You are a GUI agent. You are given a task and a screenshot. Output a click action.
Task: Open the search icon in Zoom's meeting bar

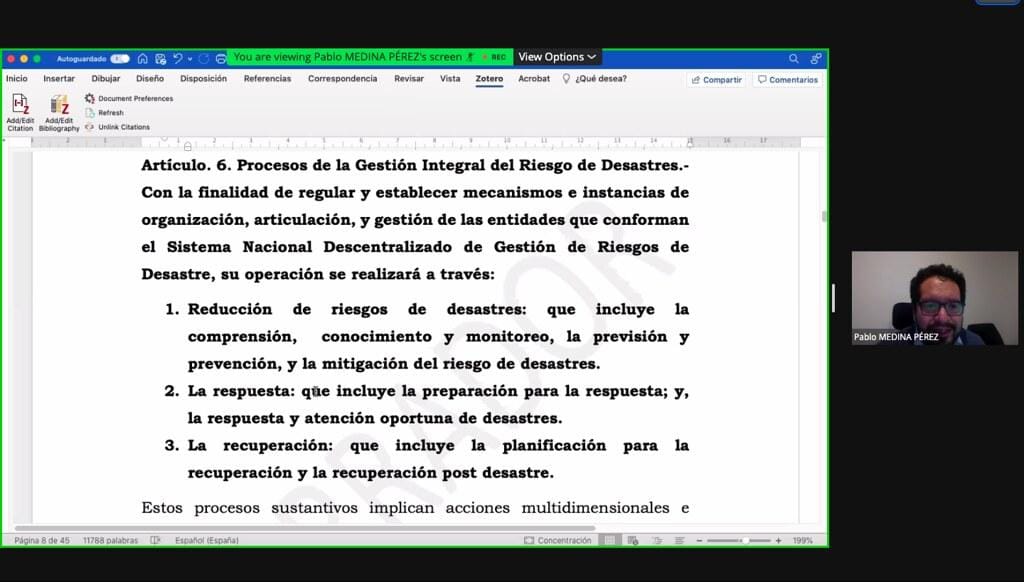click(x=795, y=60)
